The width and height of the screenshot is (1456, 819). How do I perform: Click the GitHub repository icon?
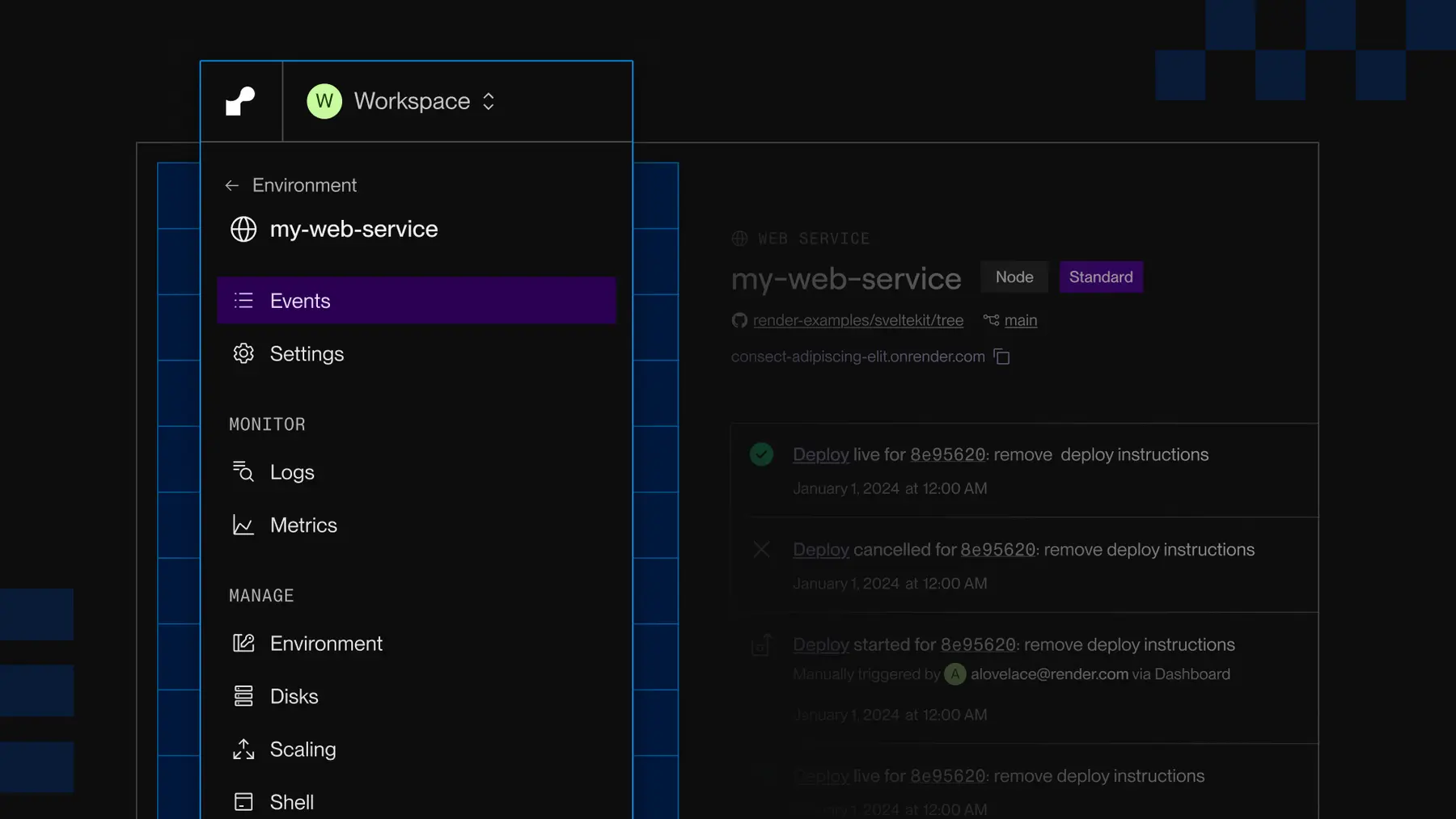(x=739, y=320)
